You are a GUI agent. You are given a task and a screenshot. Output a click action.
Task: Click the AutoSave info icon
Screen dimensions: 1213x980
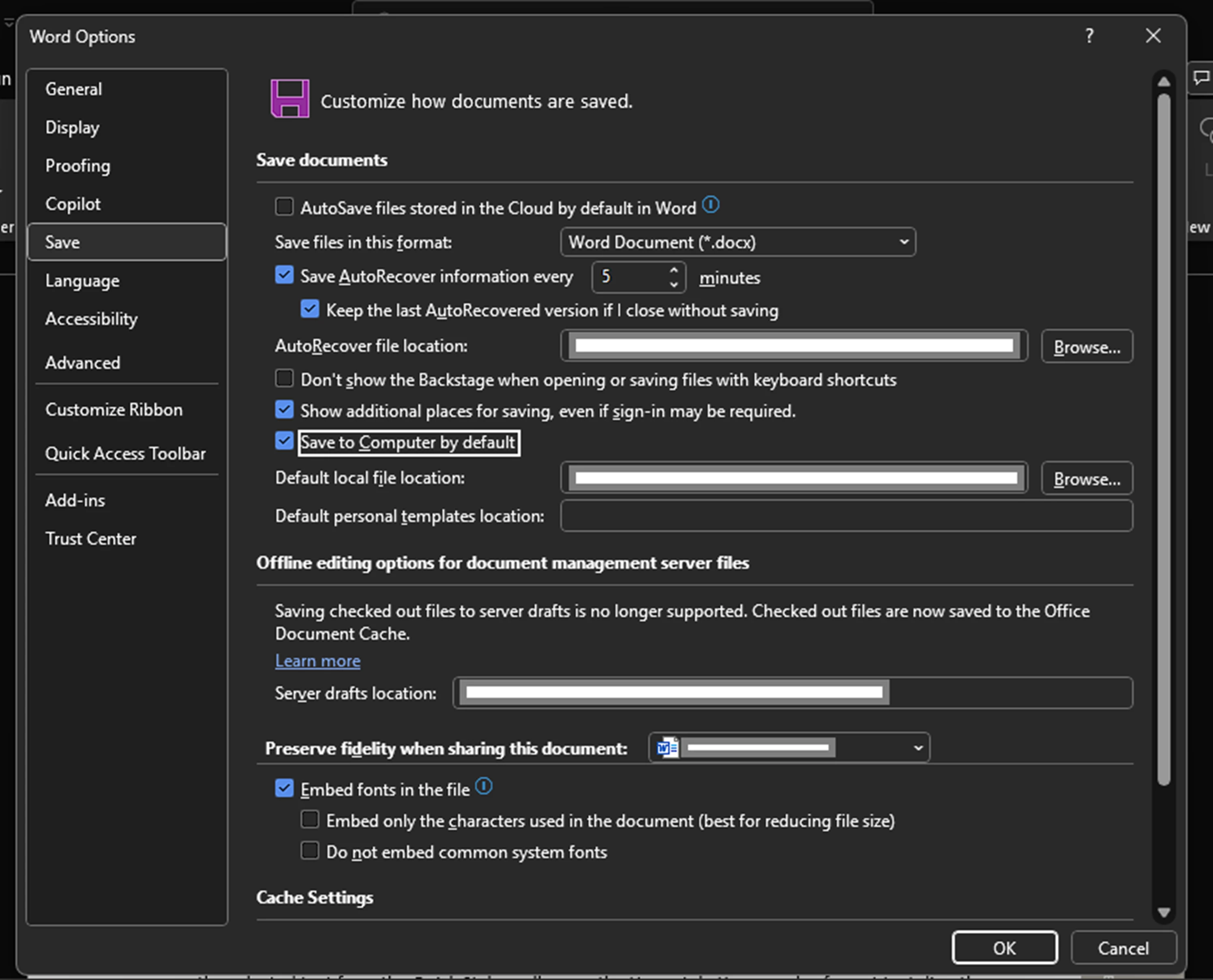pos(710,205)
